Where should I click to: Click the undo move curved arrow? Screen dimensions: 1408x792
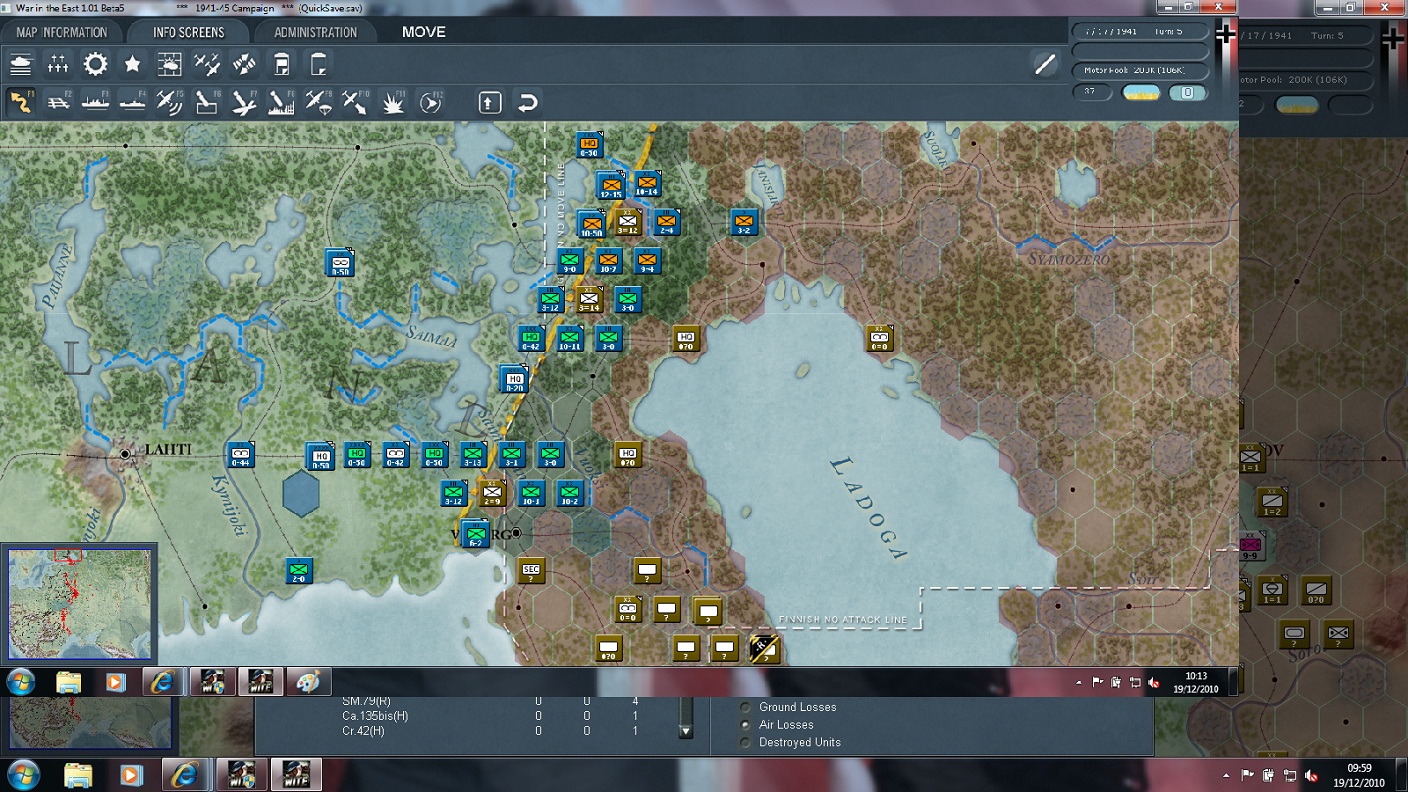[527, 102]
